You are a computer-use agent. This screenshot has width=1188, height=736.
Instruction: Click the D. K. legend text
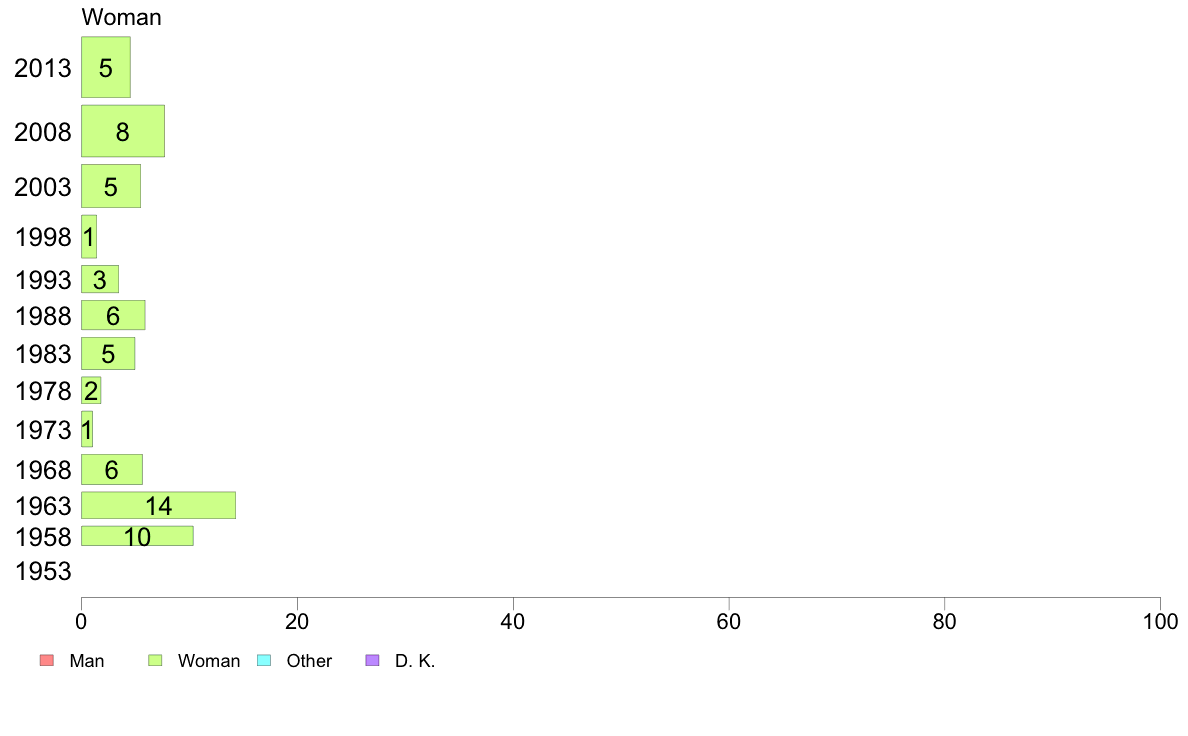tap(415, 661)
